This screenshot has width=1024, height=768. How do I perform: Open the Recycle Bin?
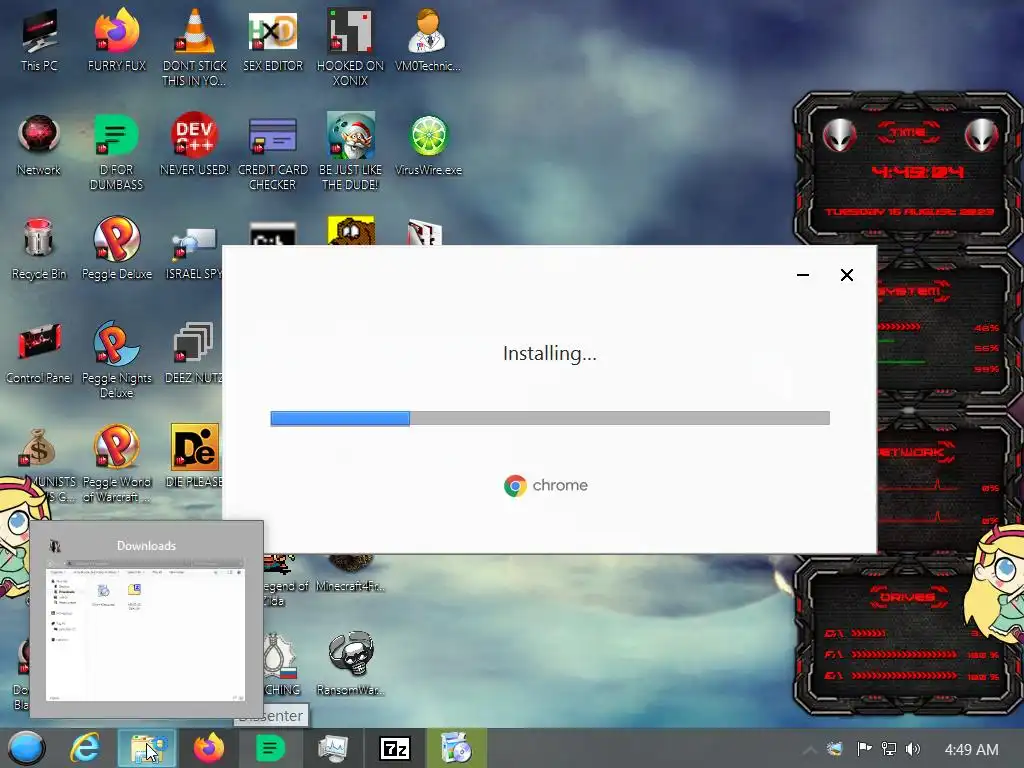point(39,249)
